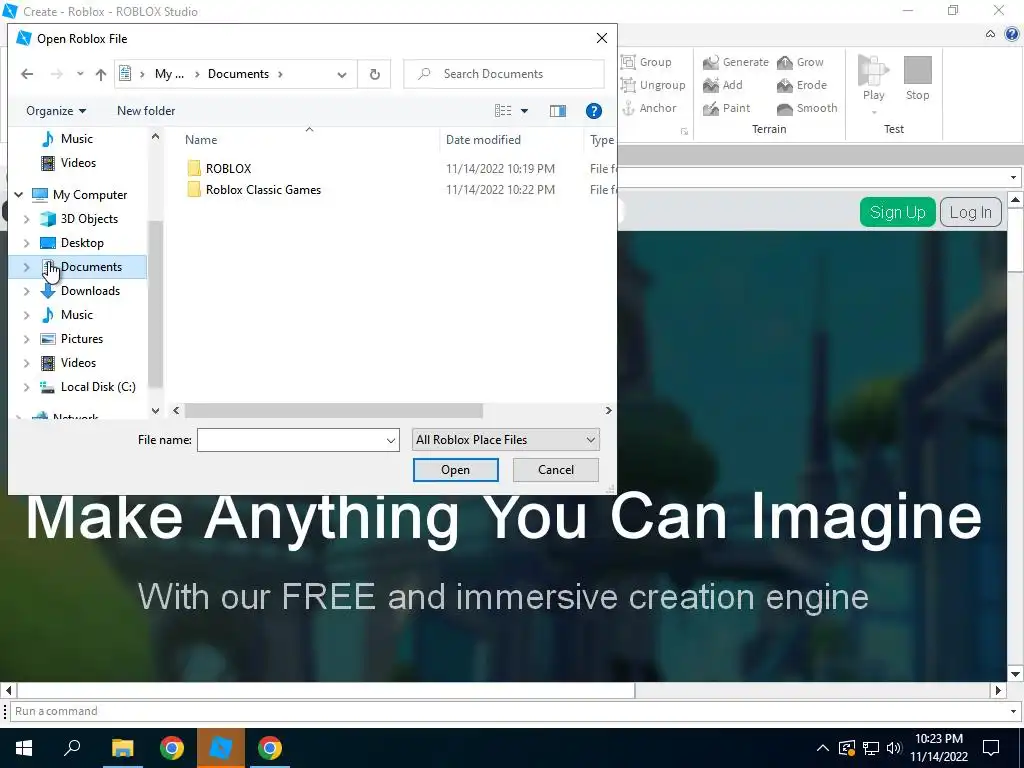
Task: Refresh the Documents folder listing
Action: 374,74
